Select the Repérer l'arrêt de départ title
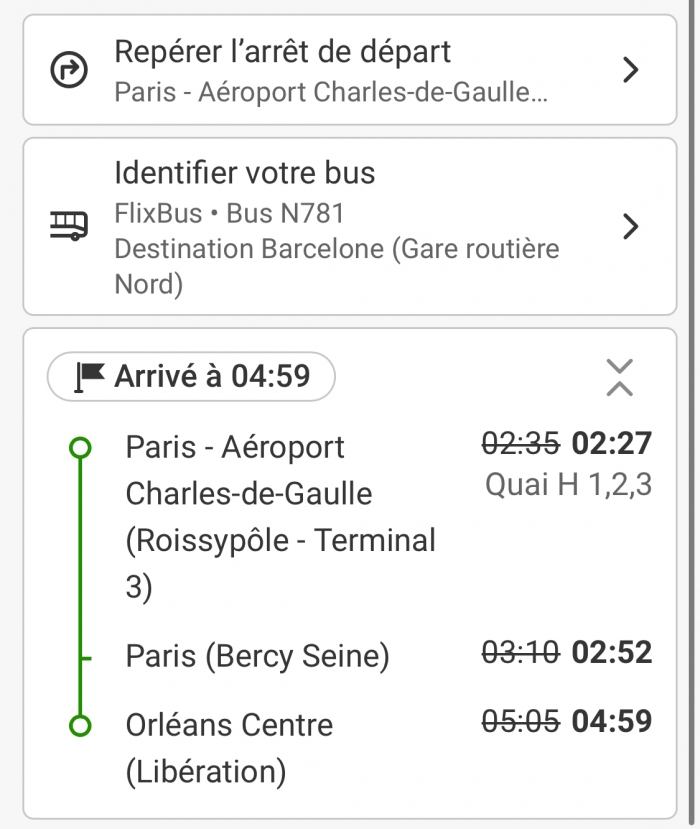700x829 pixels. coord(283,51)
